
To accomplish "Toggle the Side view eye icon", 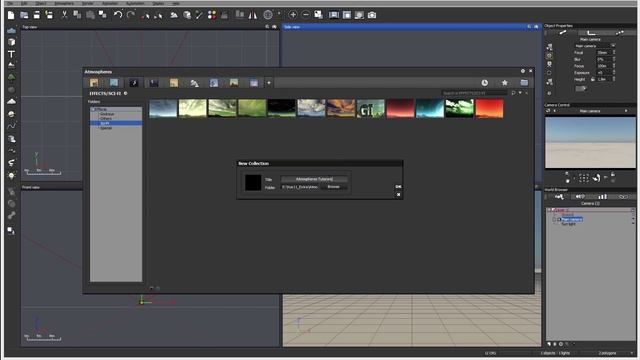I will pyautogui.click(x=536, y=27).
